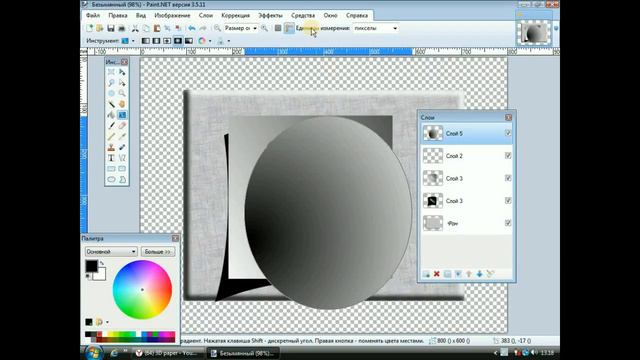Viewport: 640px width, 360px height.
Task: Select the Rectangle Select tool
Action: tap(111, 72)
